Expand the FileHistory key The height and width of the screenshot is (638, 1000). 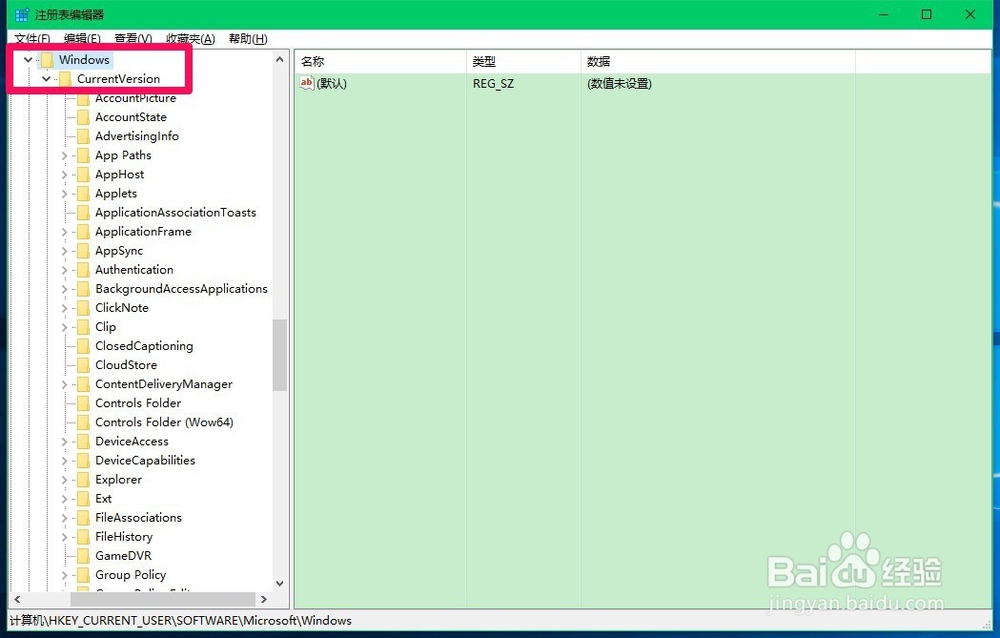pyautogui.click(x=64, y=537)
